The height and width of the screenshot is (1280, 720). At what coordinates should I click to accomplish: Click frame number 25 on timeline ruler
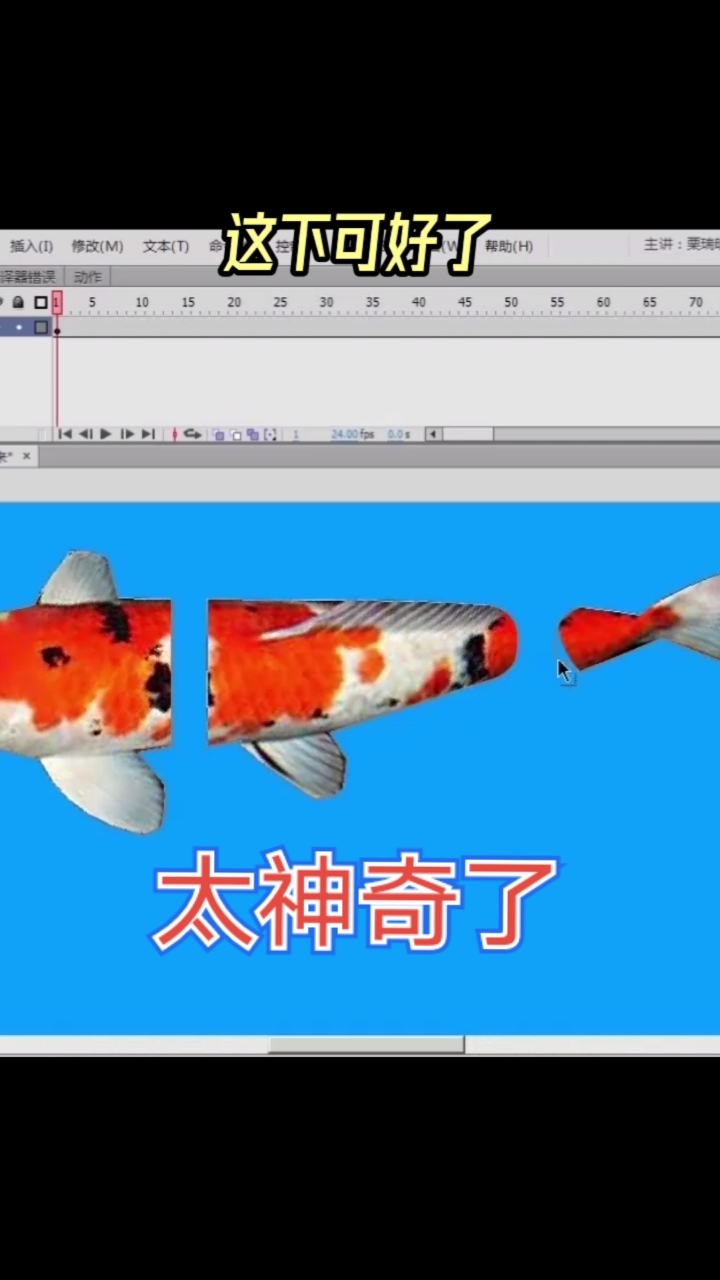click(x=280, y=302)
